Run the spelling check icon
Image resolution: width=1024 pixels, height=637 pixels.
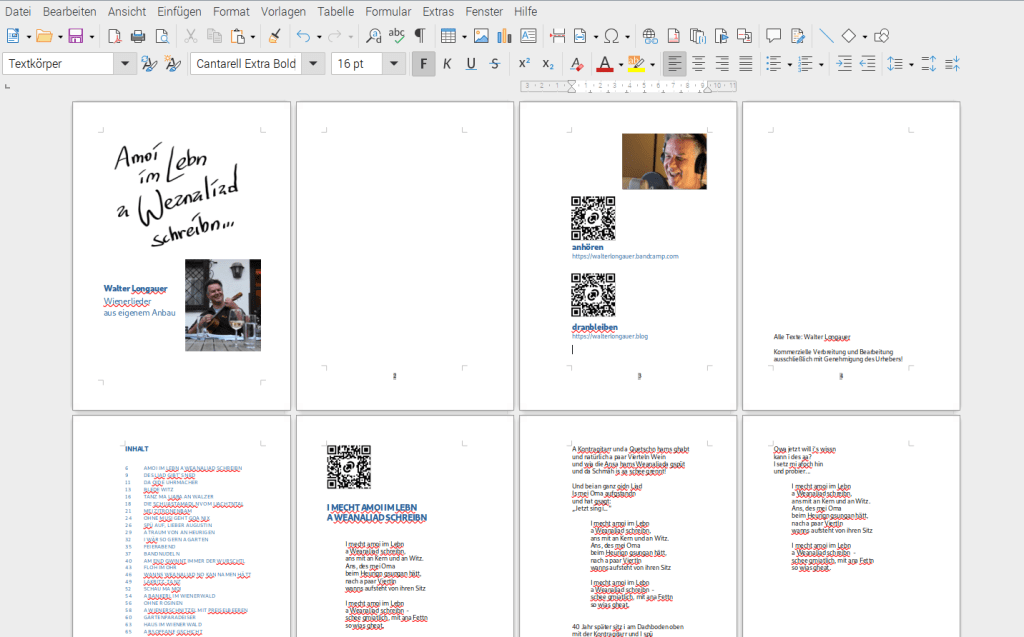396,36
